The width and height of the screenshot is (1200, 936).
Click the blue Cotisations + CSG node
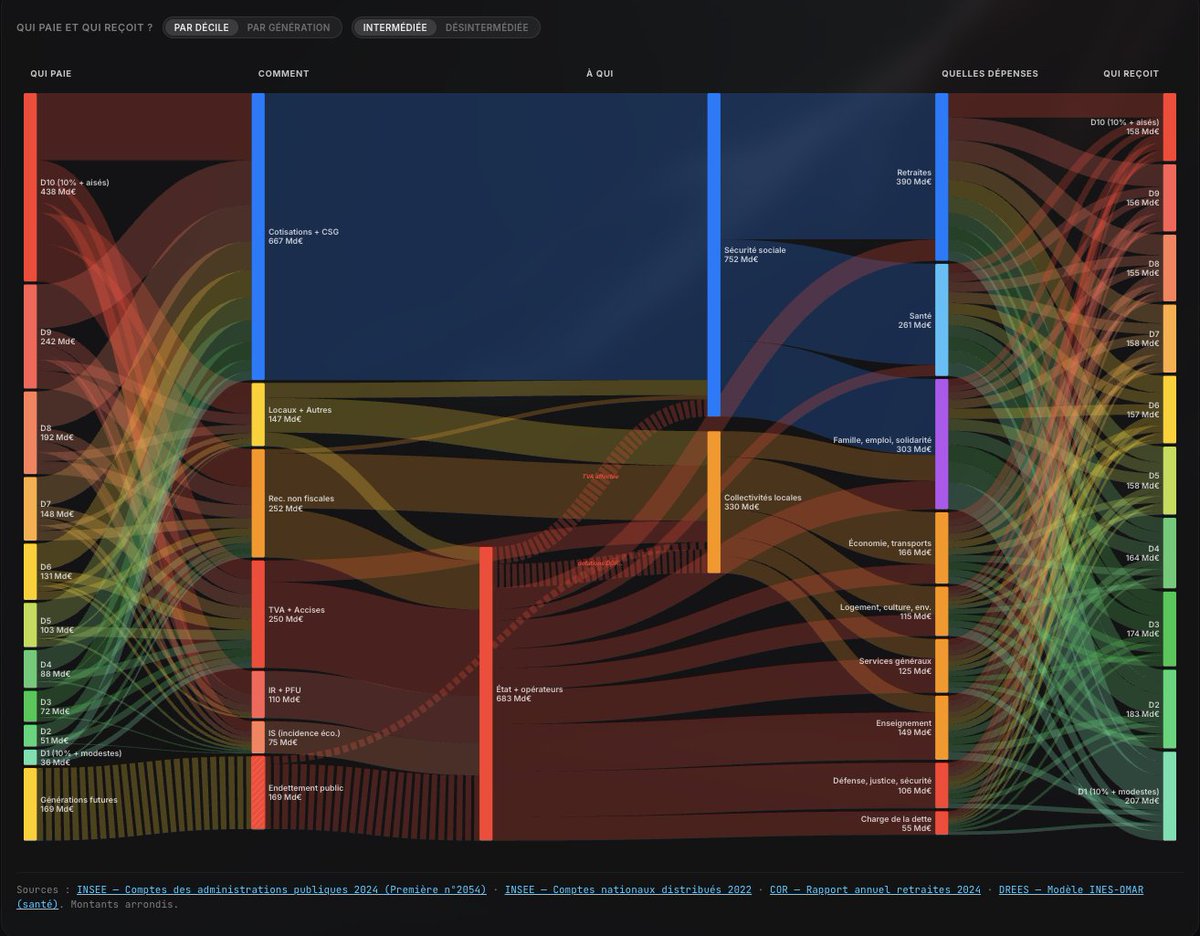click(258, 236)
